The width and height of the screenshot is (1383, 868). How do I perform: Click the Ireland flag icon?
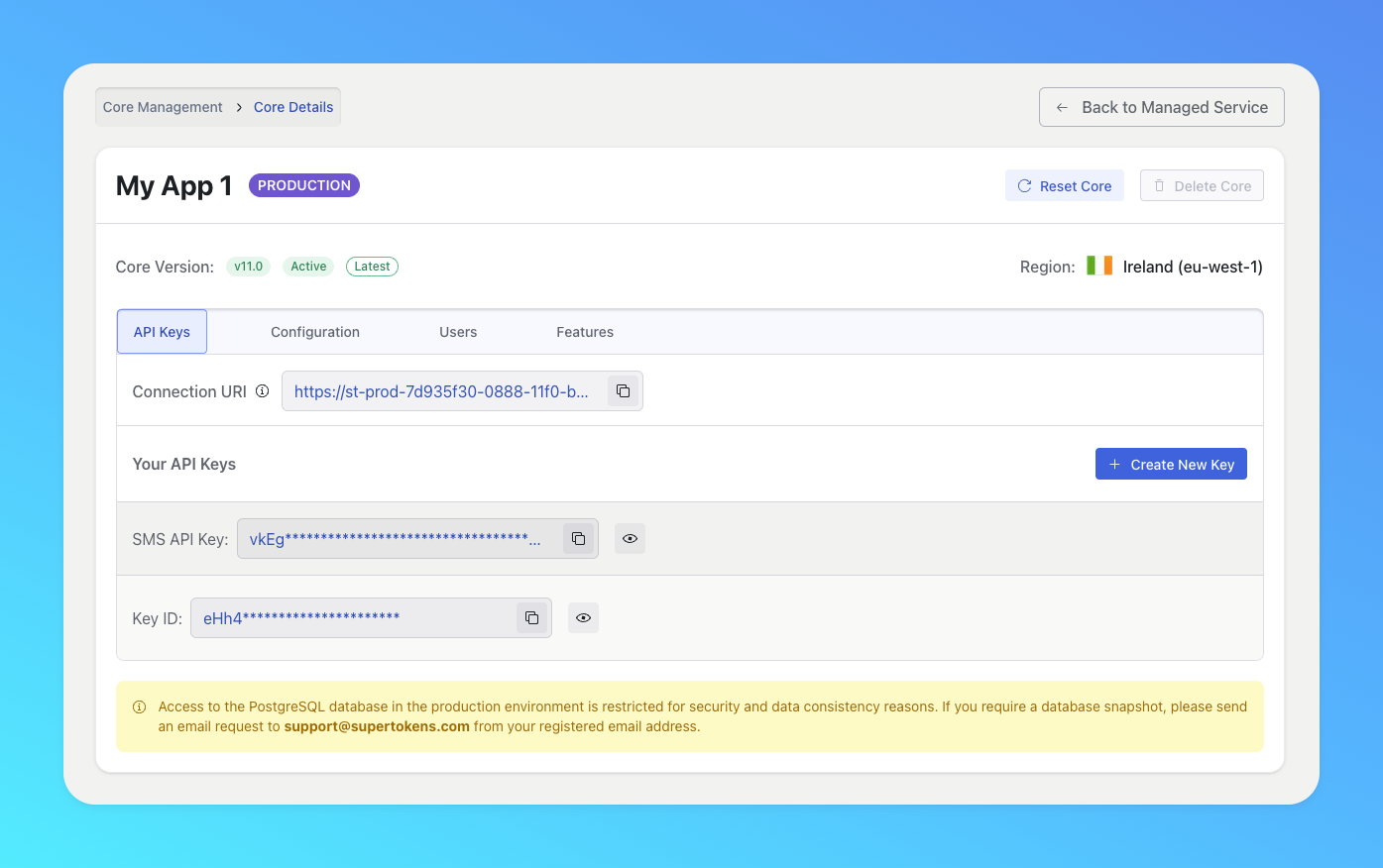pyautogui.click(x=1098, y=266)
